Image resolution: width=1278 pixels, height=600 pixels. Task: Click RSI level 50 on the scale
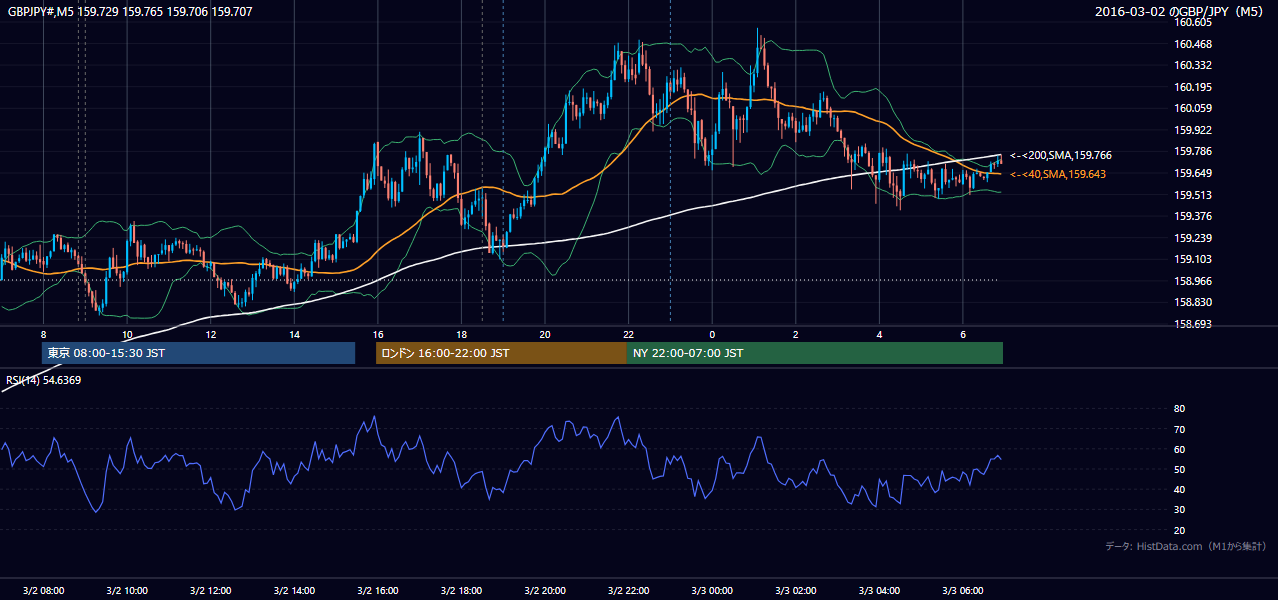(x=1180, y=469)
